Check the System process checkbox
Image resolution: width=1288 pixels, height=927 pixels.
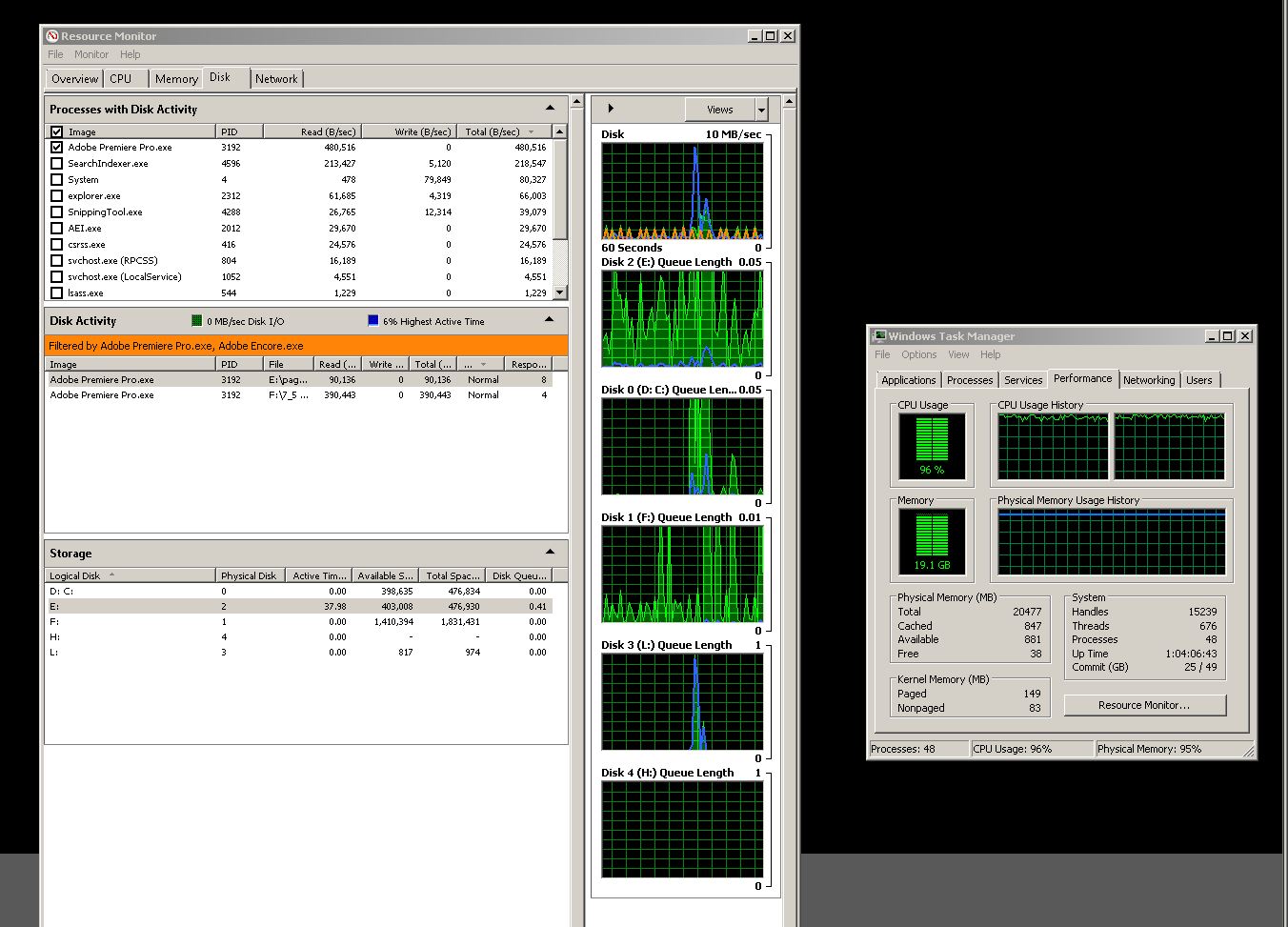(x=57, y=180)
